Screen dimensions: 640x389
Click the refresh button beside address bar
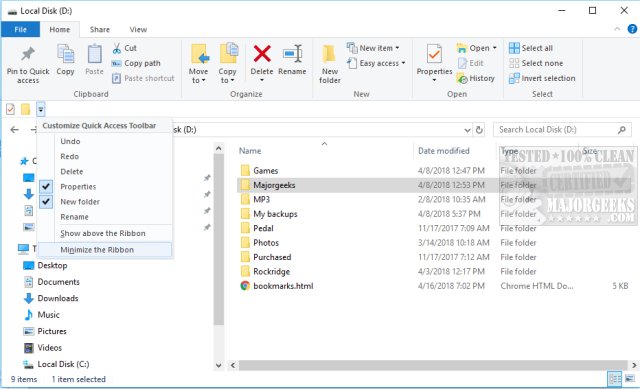479,130
